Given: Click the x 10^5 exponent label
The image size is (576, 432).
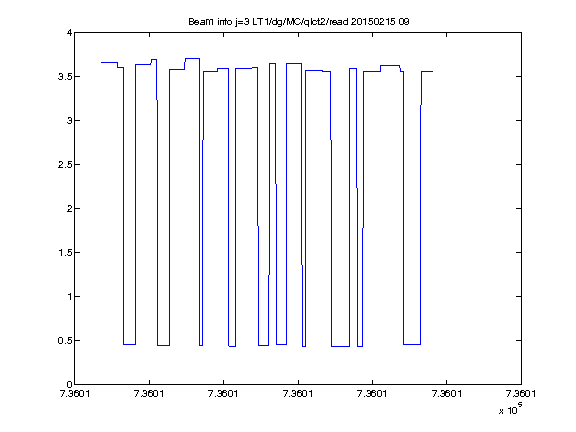Looking at the screenshot, I should tap(511, 409).
